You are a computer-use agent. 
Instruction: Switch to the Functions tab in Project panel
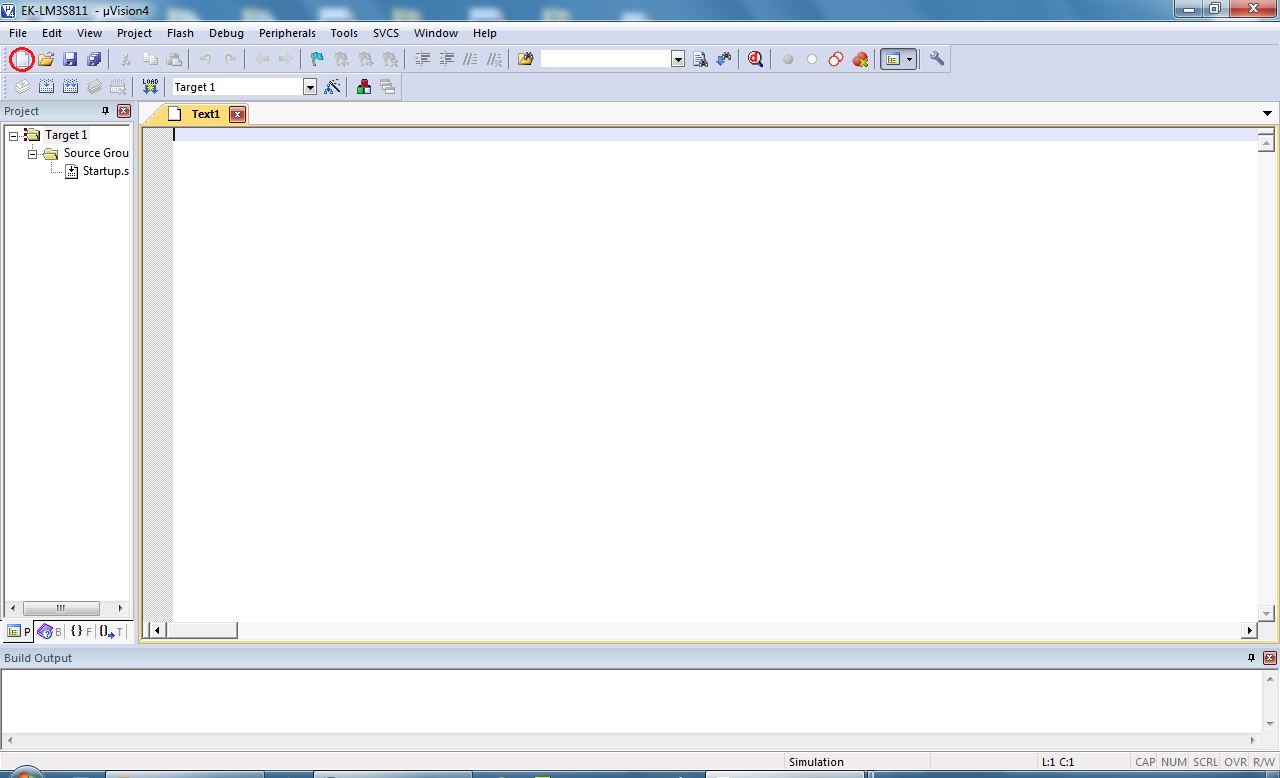point(81,631)
